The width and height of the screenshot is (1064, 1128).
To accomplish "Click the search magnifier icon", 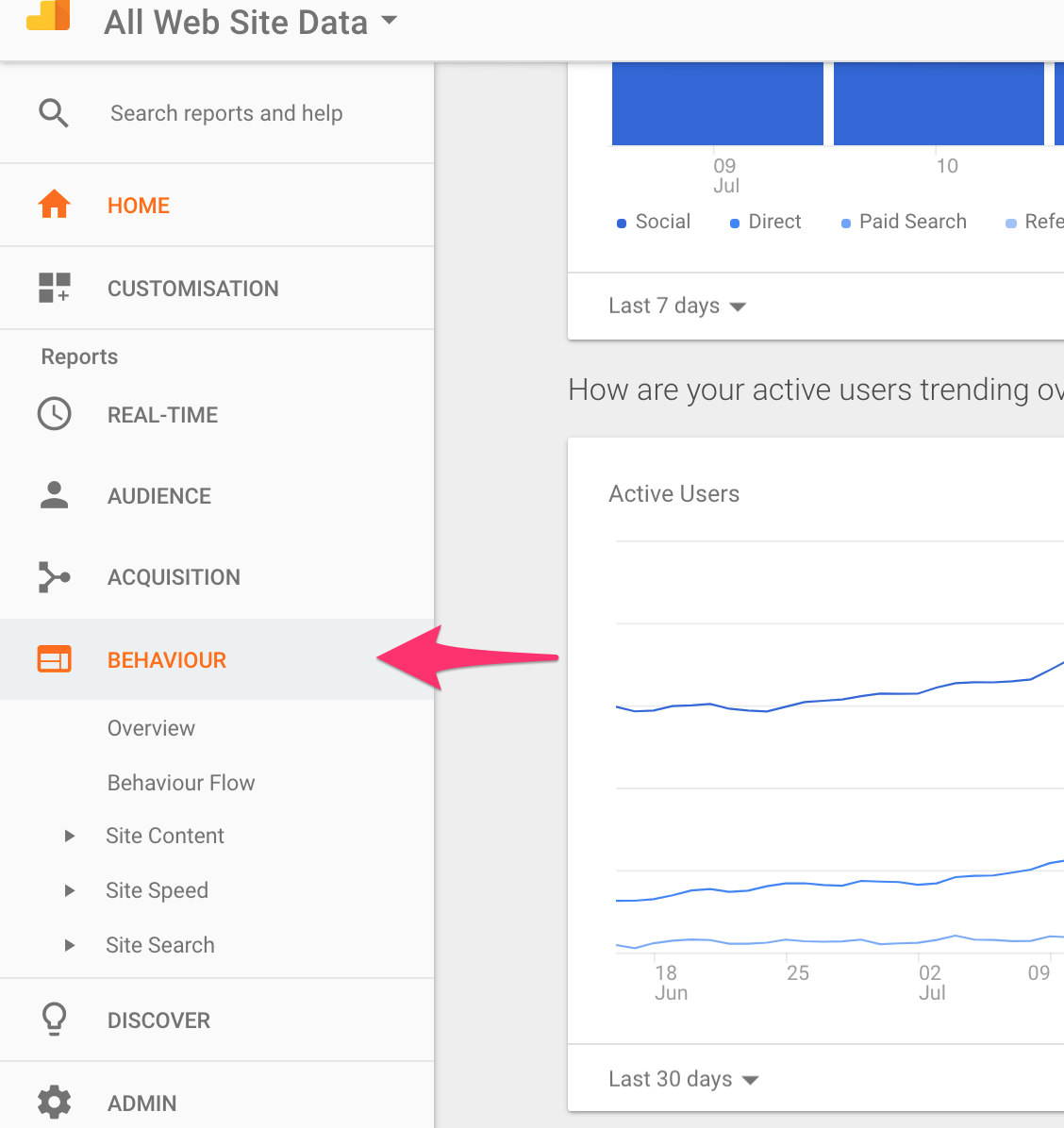I will pyautogui.click(x=54, y=113).
